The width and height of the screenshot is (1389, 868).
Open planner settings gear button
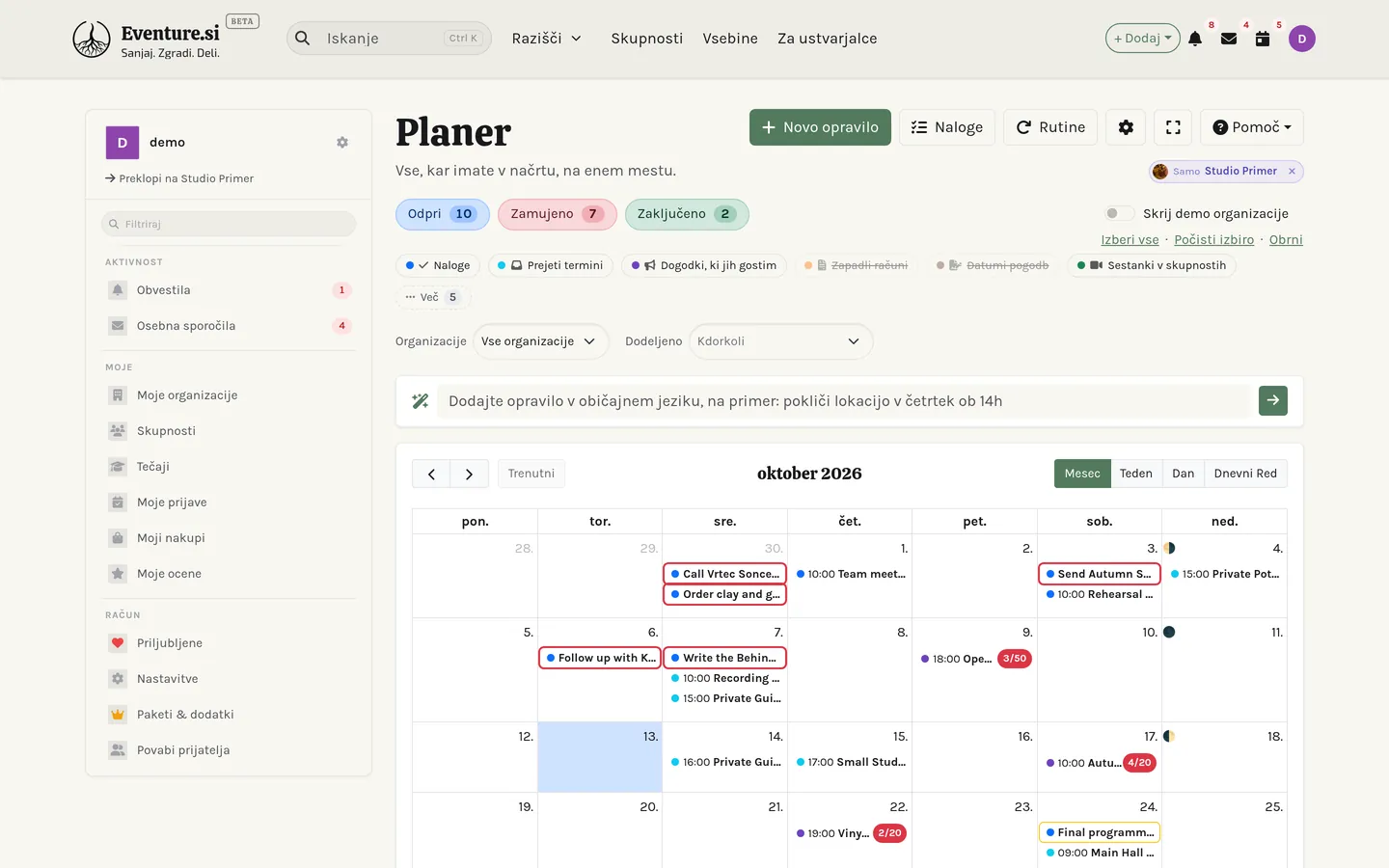tap(1126, 127)
